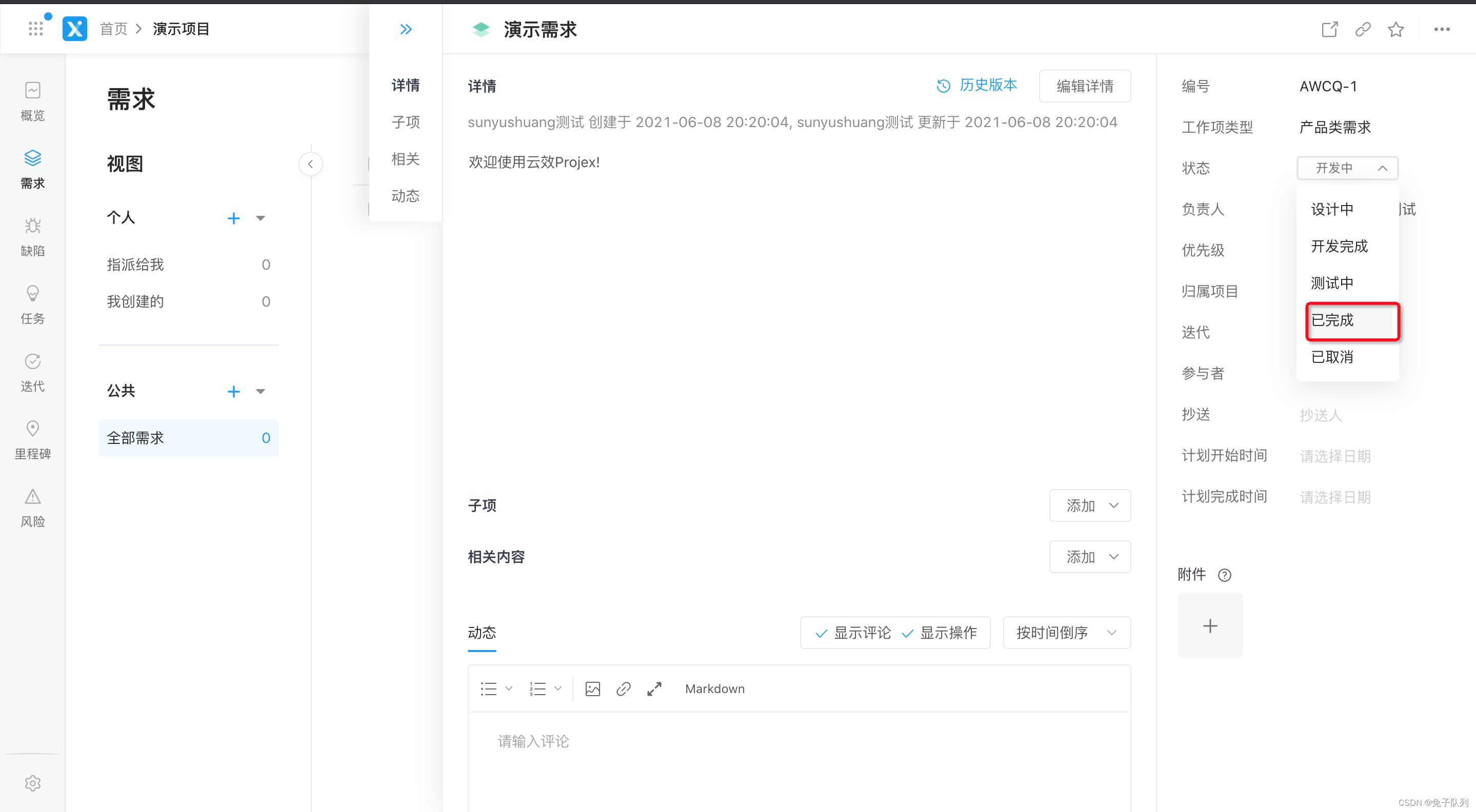Open settings gear at sidebar bottom
The image size is (1476, 812).
click(x=33, y=783)
